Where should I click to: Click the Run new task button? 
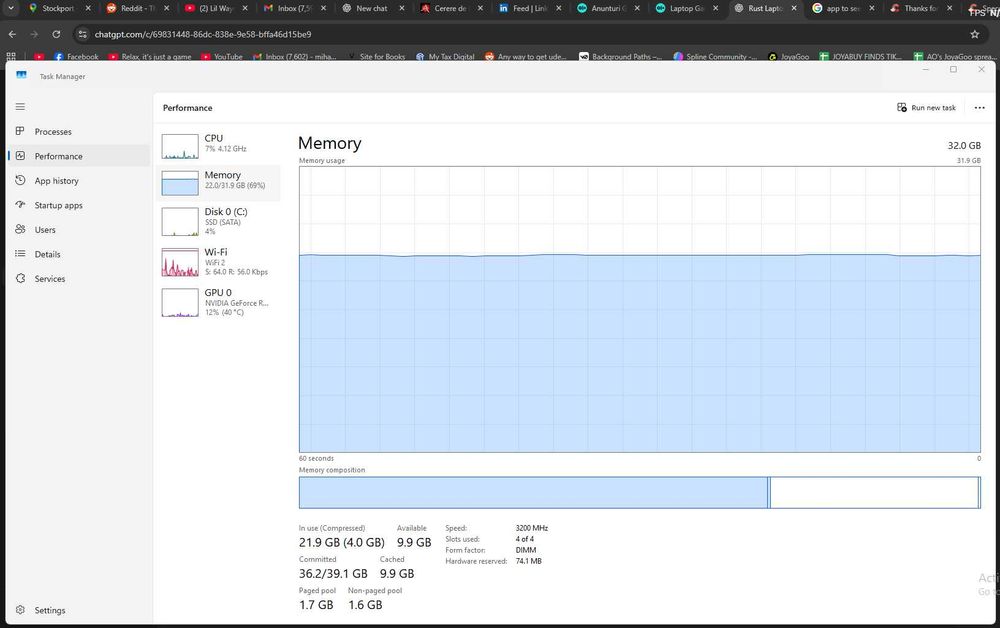927,108
